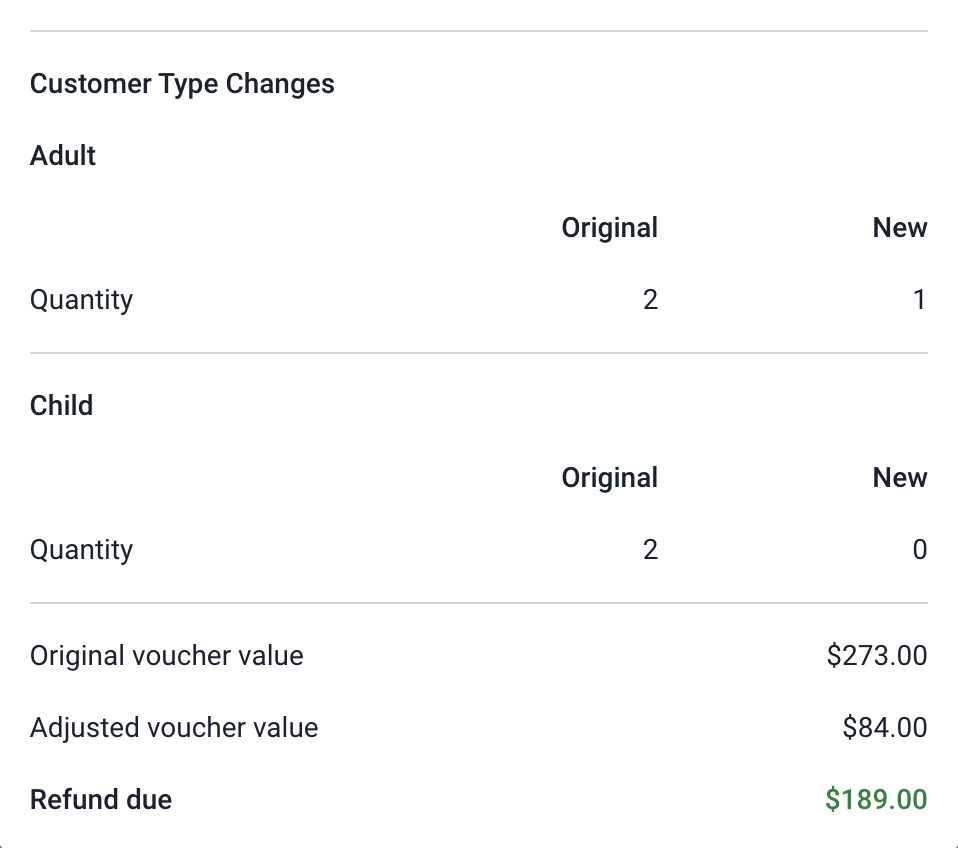Select the Quantity label in Child section

click(81, 550)
